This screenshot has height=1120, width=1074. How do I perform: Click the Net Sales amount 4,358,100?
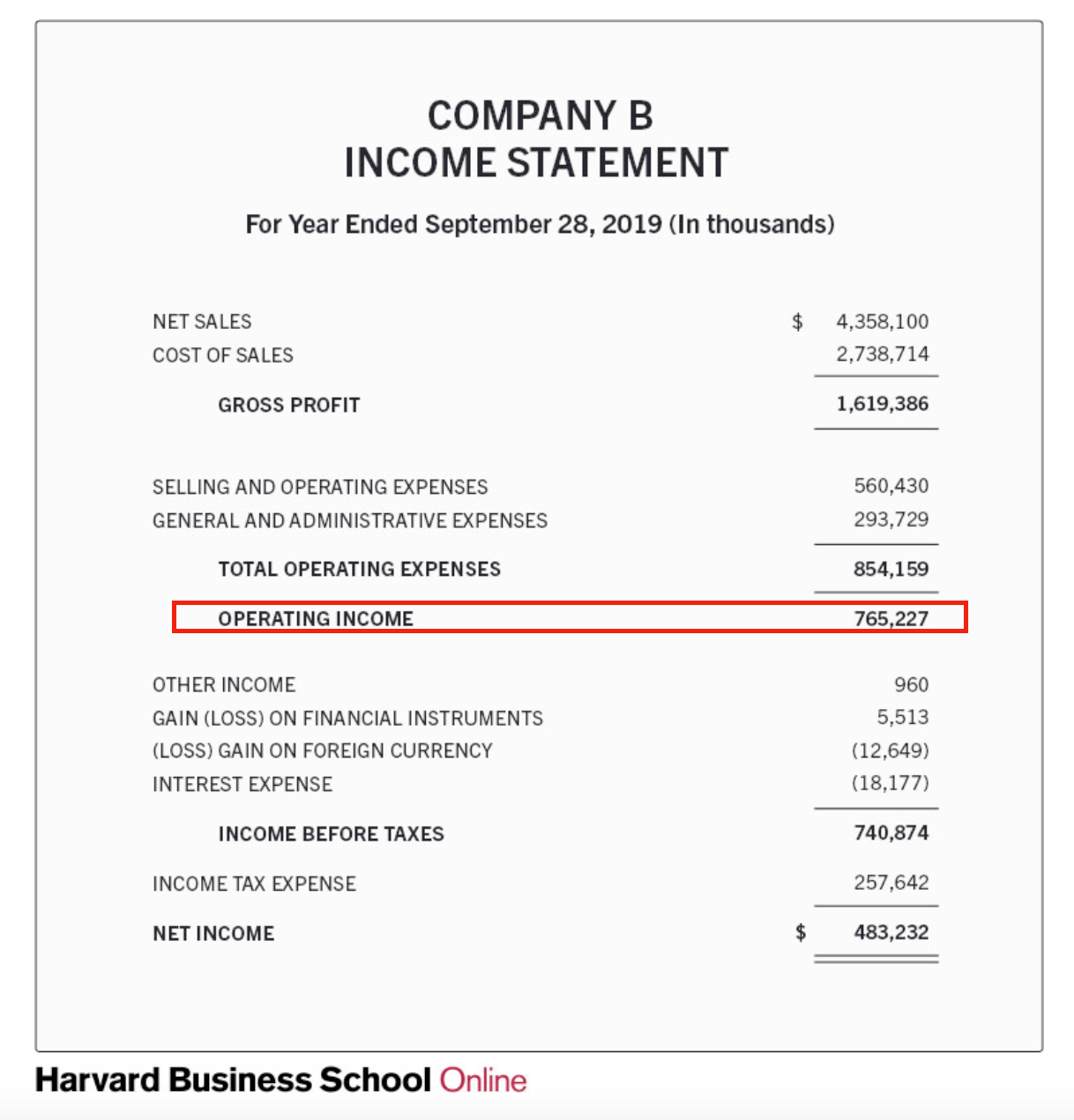[882, 322]
